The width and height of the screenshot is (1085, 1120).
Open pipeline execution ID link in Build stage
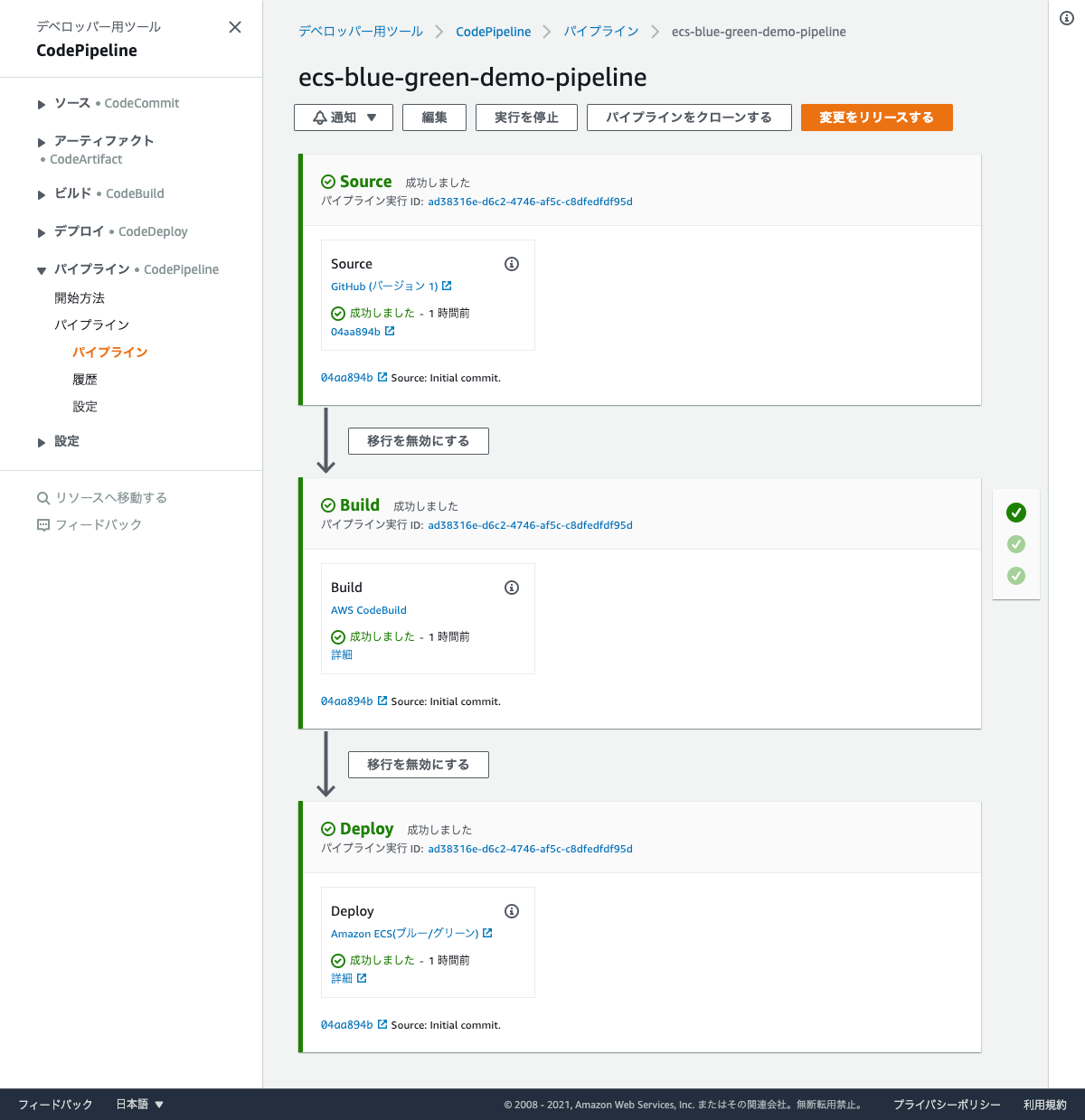[x=530, y=525]
